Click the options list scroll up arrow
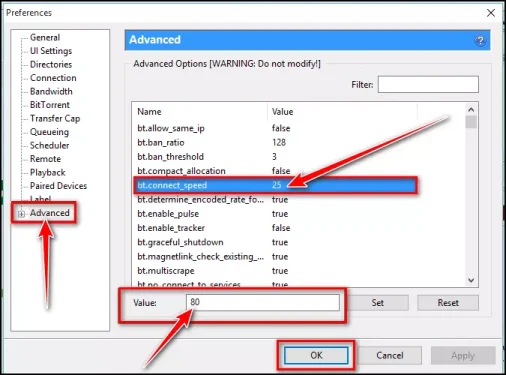The height and width of the screenshot is (375, 506). [471, 110]
